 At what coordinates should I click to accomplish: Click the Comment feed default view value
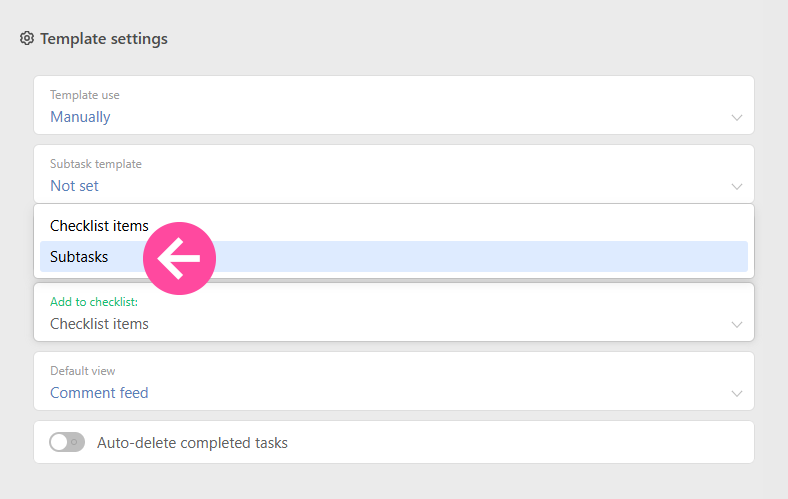[x=99, y=393]
